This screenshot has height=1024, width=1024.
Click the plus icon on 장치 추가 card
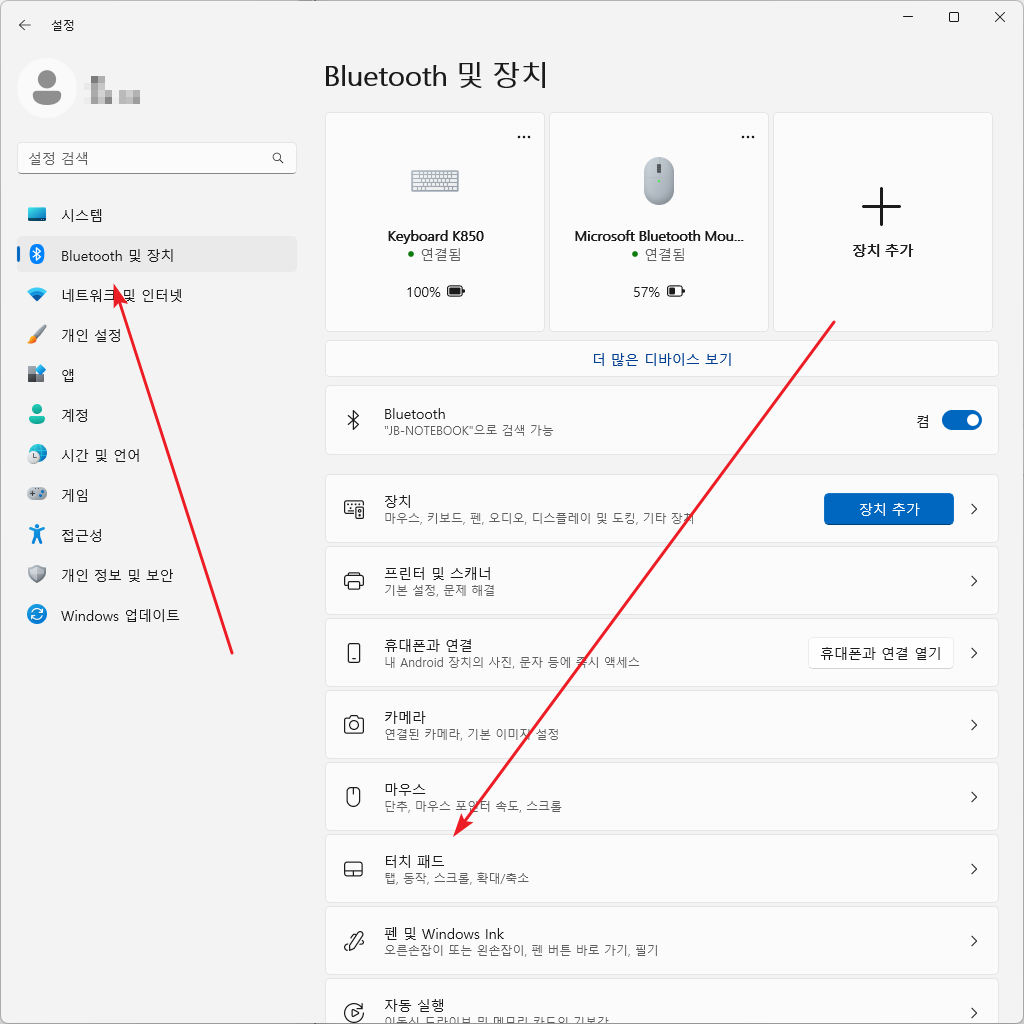click(x=882, y=206)
